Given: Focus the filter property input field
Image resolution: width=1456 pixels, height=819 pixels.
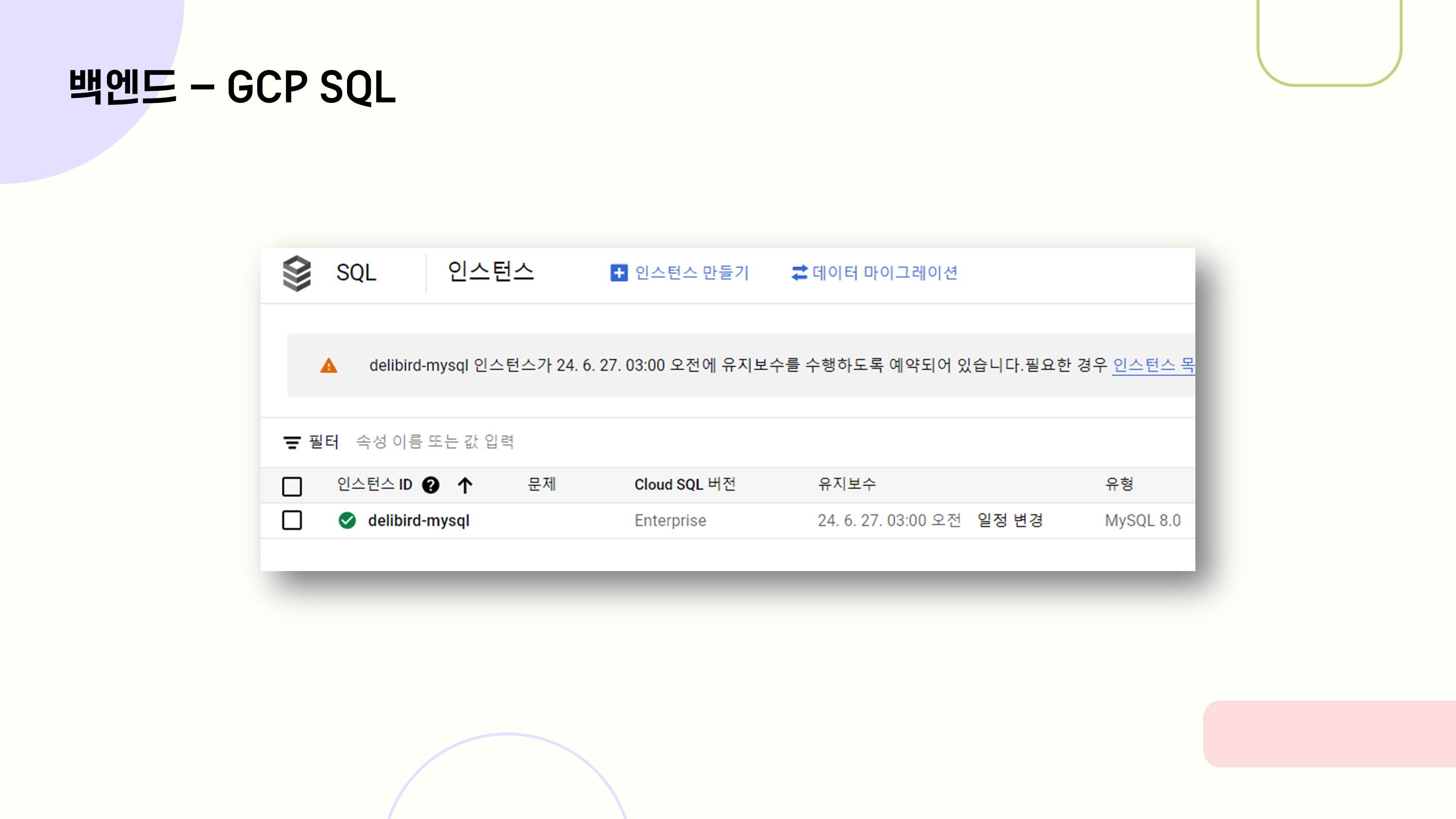Looking at the screenshot, I should coord(435,442).
